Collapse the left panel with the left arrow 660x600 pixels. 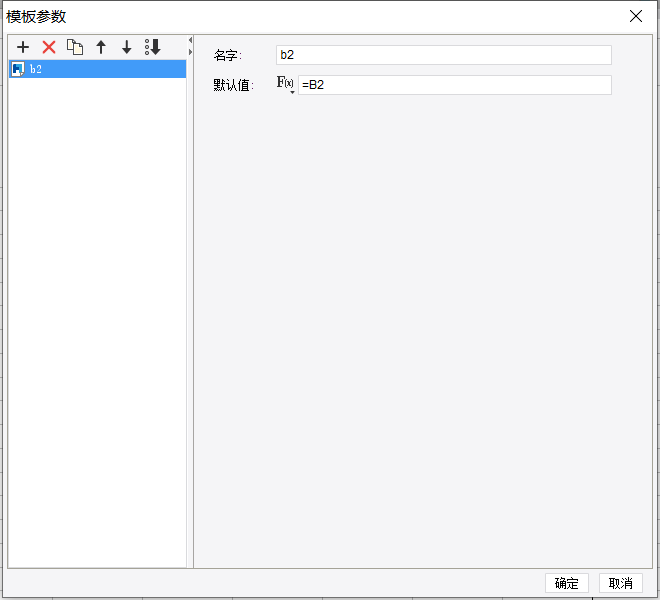(190, 40)
